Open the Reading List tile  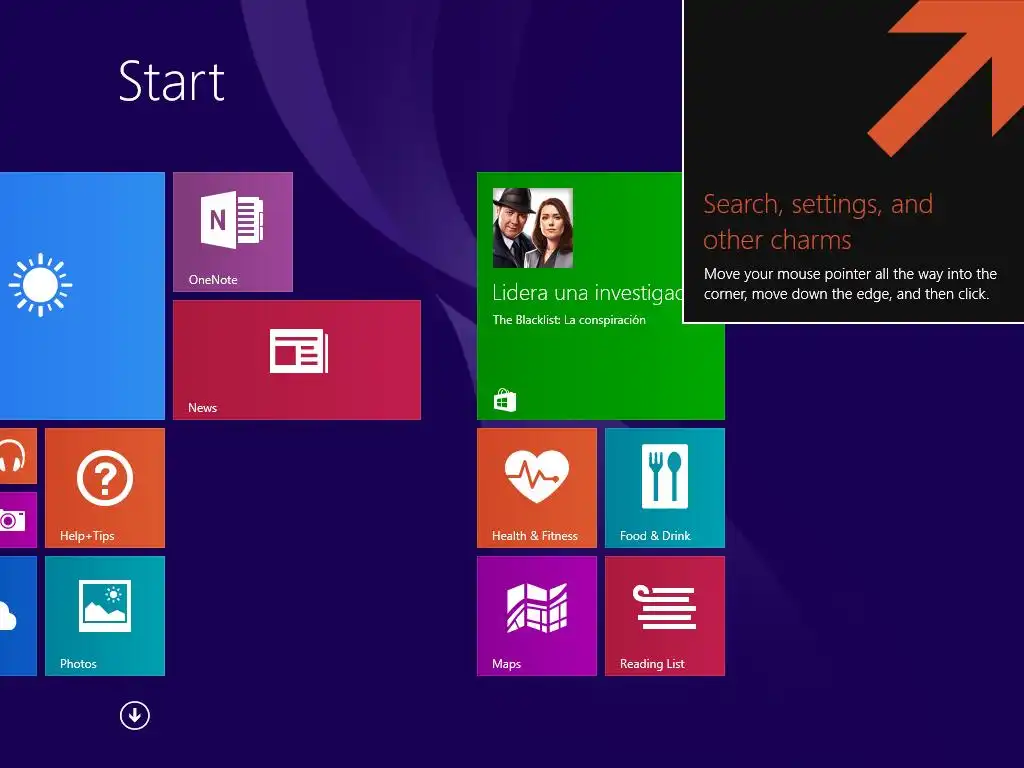665,616
